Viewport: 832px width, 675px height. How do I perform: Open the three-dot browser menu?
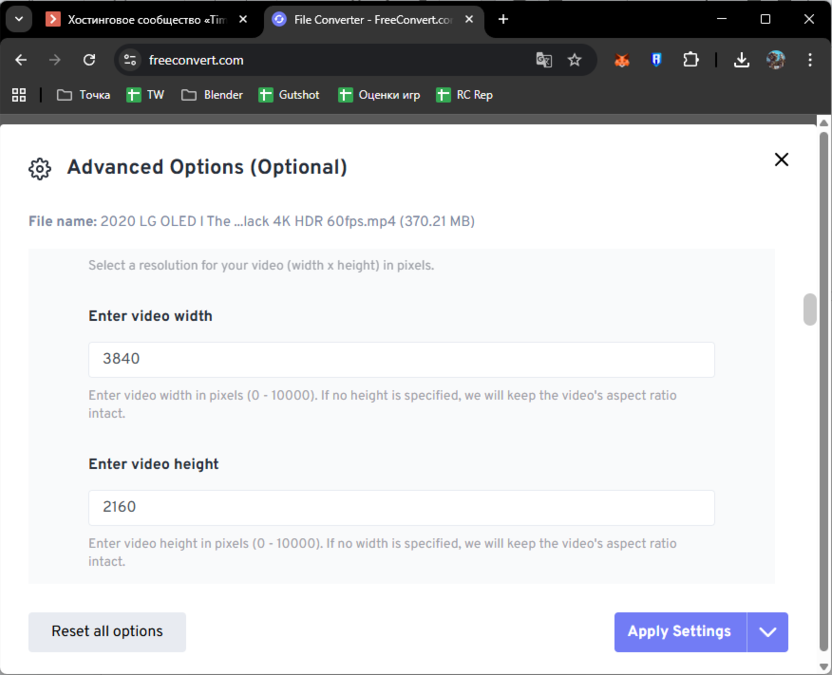[811, 61]
